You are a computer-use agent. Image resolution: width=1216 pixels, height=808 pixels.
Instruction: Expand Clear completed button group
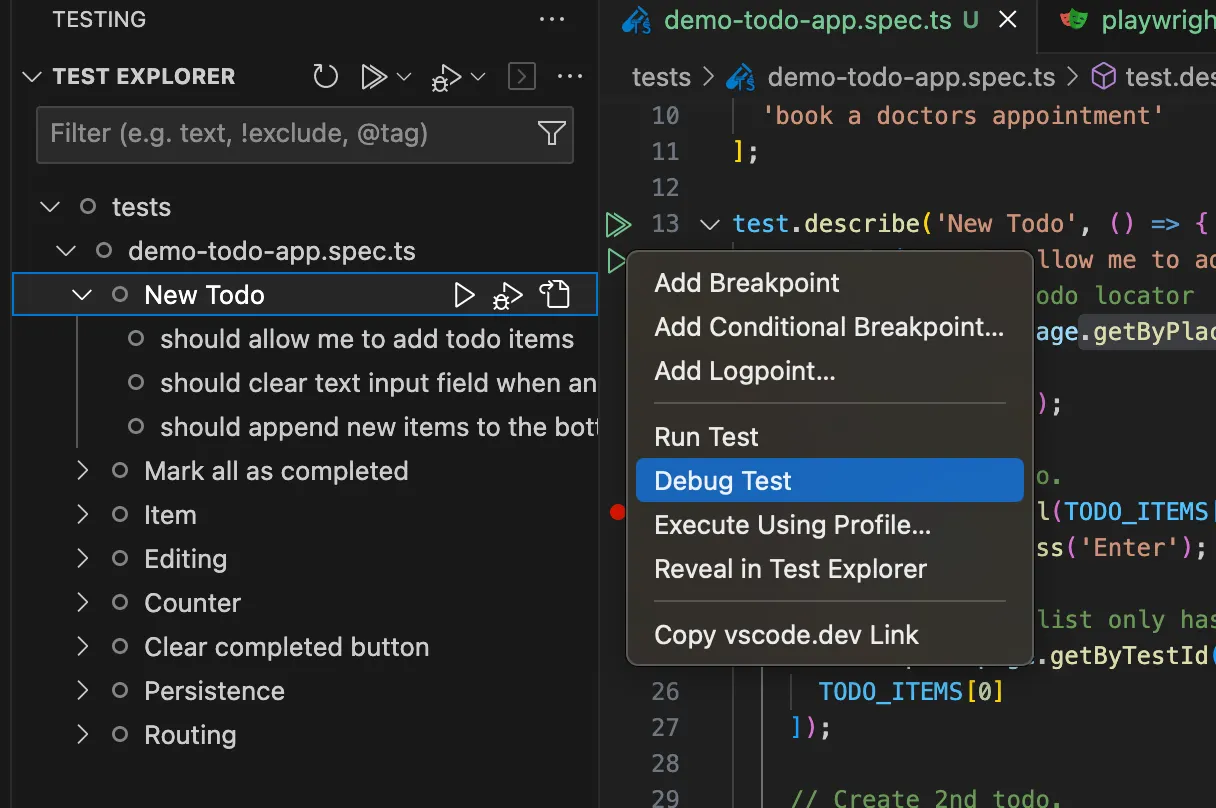tap(82, 647)
